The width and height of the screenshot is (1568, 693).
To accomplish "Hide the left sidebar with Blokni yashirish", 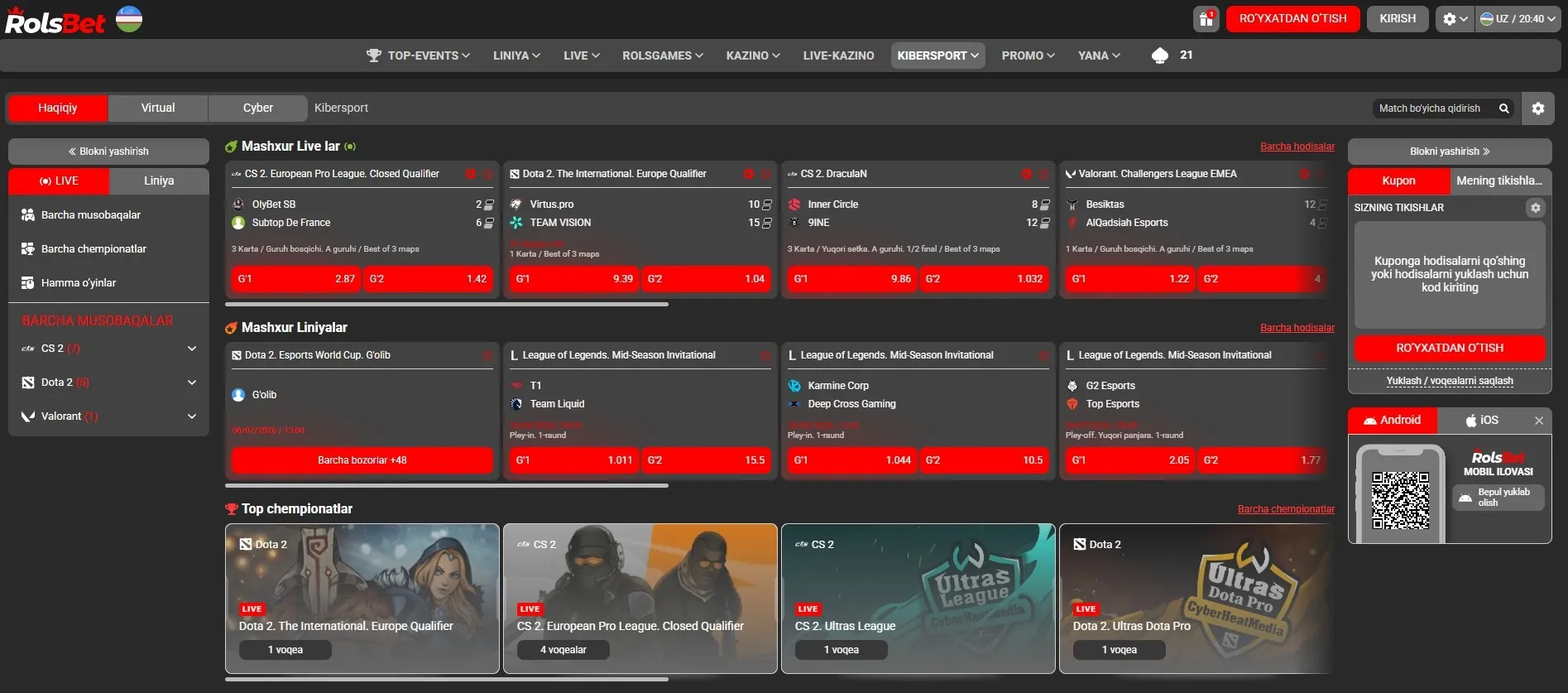I will pyautogui.click(x=108, y=152).
